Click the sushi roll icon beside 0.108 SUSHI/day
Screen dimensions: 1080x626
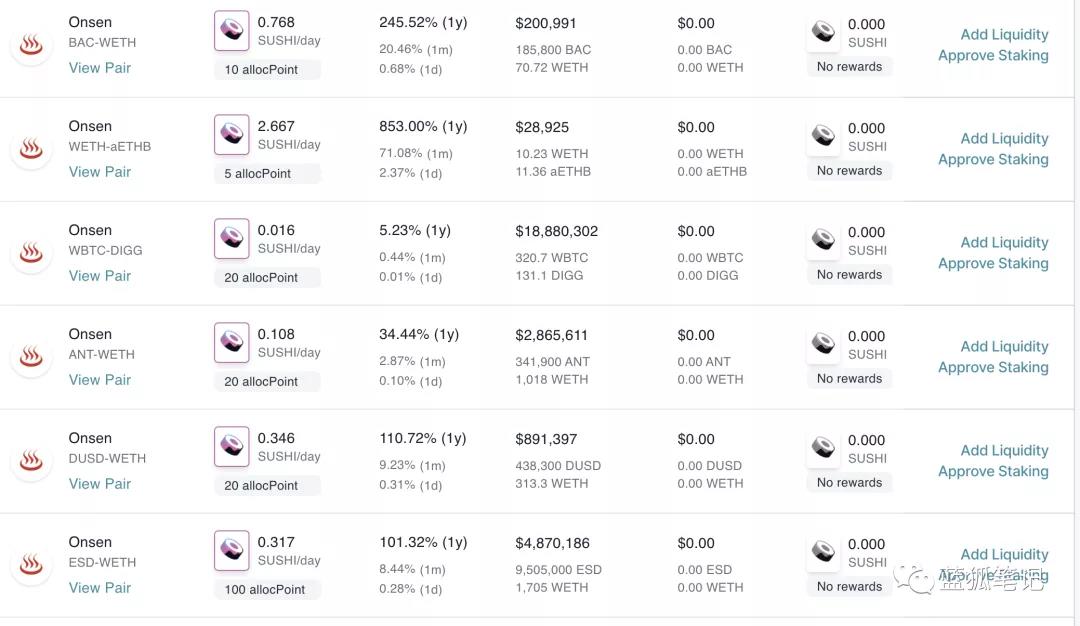click(231, 342)
